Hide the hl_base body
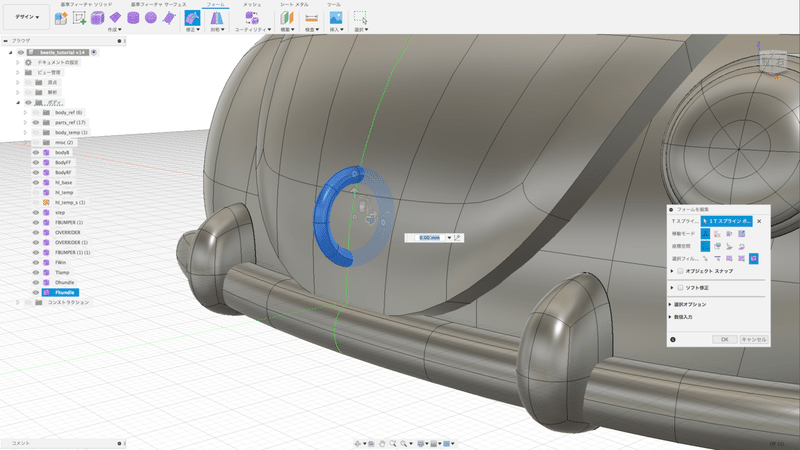Screen dimensions: 800x450 pyautogui.click(x=36, y=182)
